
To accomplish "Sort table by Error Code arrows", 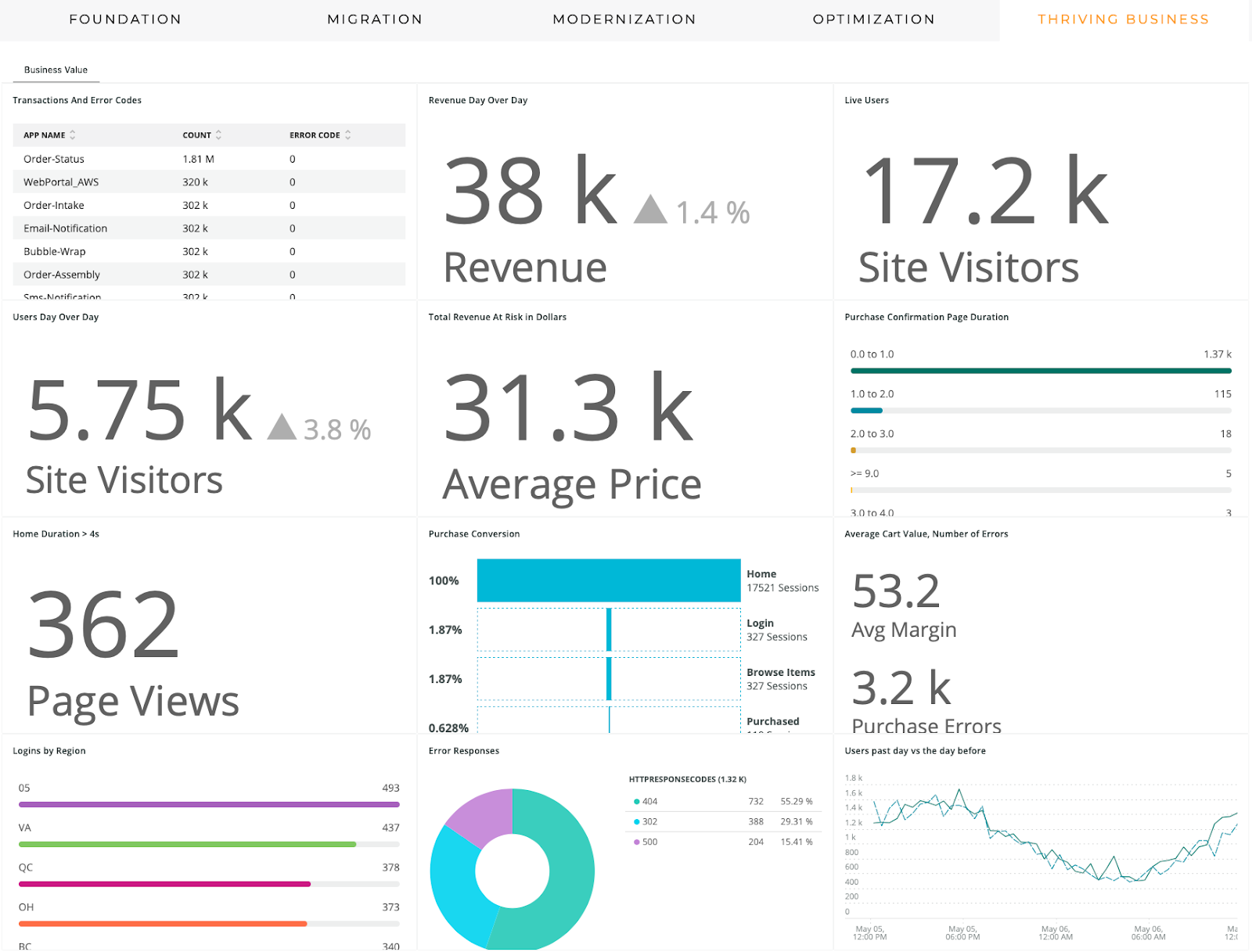I will [x=347, y=135].
